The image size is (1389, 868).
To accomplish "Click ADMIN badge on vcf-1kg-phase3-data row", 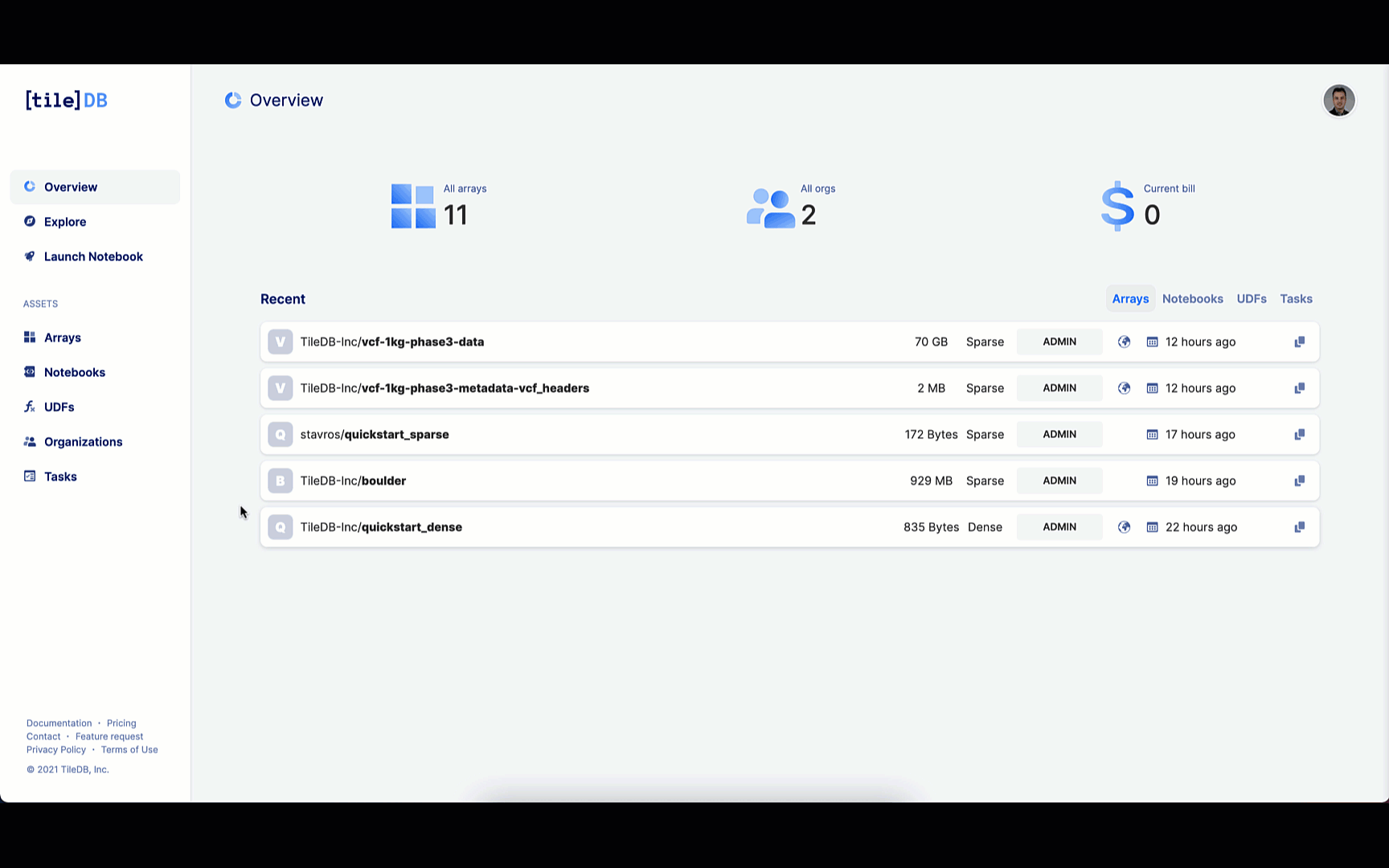I will [1059, 342].
